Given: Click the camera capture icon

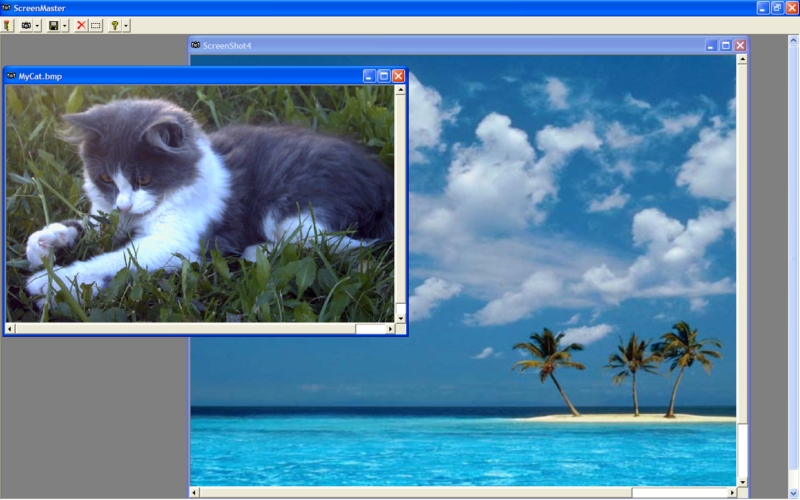Looking at the screenshot, I should tap(26, 25).
